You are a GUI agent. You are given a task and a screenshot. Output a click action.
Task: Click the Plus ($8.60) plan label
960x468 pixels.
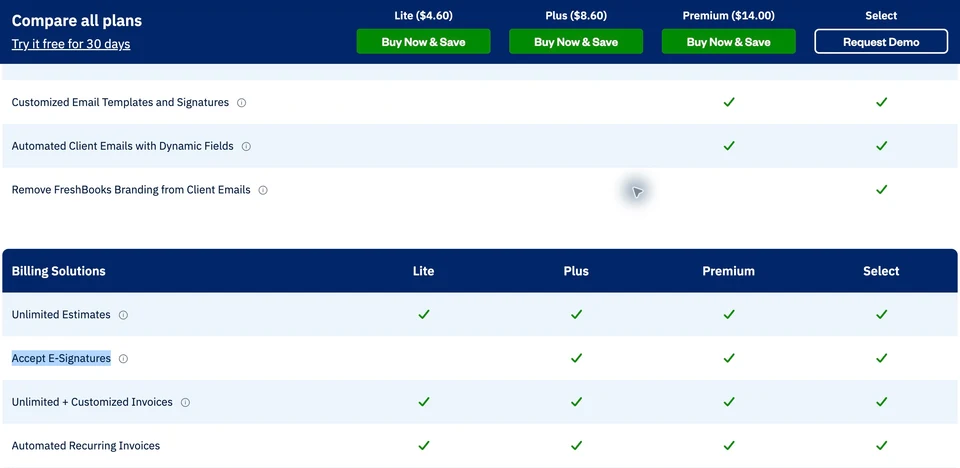tap(576, 16)
